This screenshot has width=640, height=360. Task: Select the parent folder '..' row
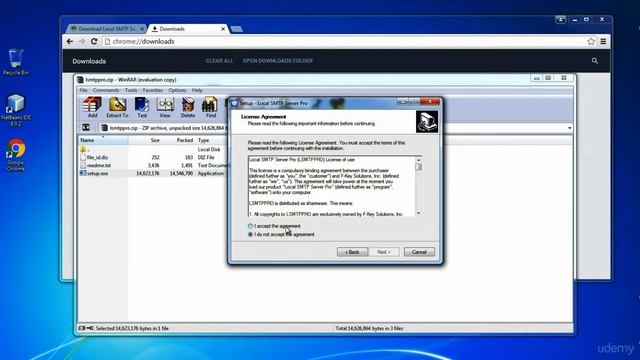(153, 149)
